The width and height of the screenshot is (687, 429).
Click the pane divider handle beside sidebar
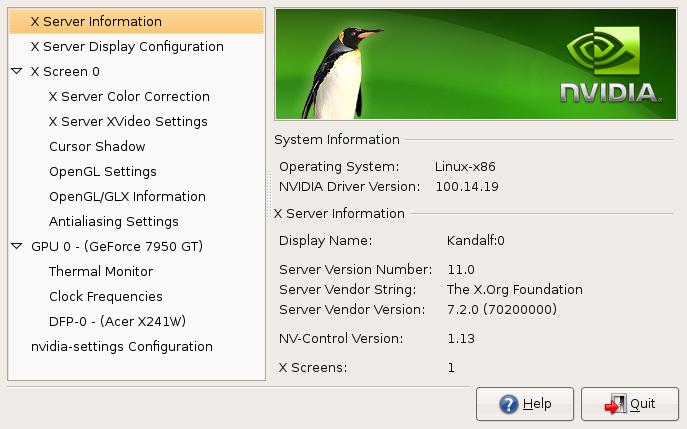(269, 194)
